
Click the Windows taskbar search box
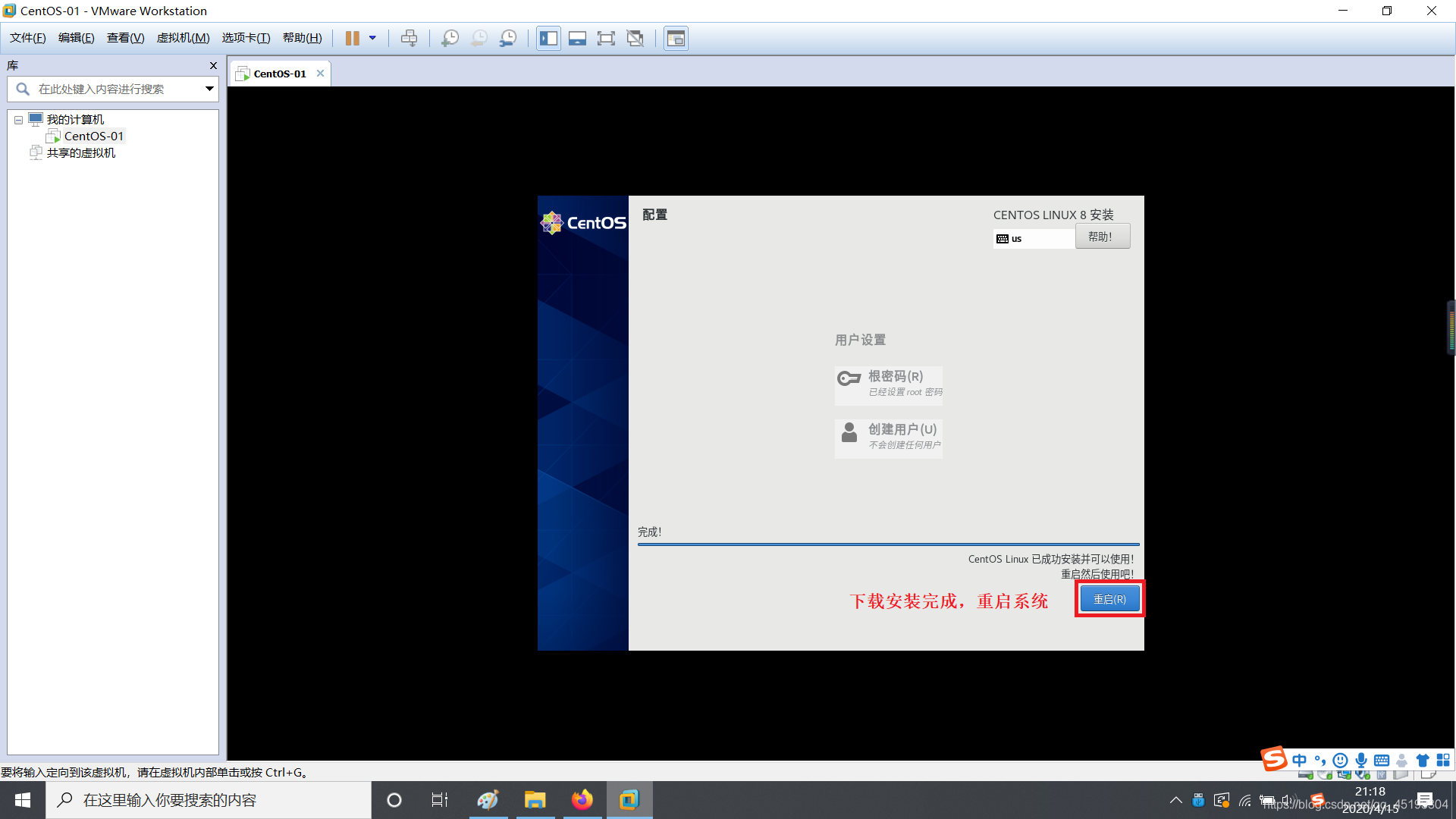pyautogui.click(x=209, y=800)
